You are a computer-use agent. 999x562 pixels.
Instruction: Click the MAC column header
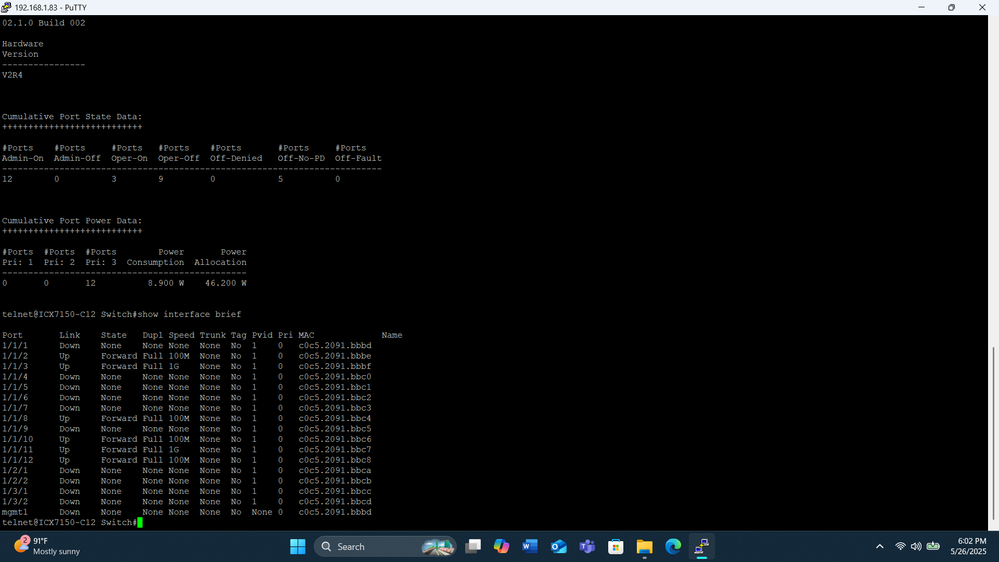coord(306,335)
